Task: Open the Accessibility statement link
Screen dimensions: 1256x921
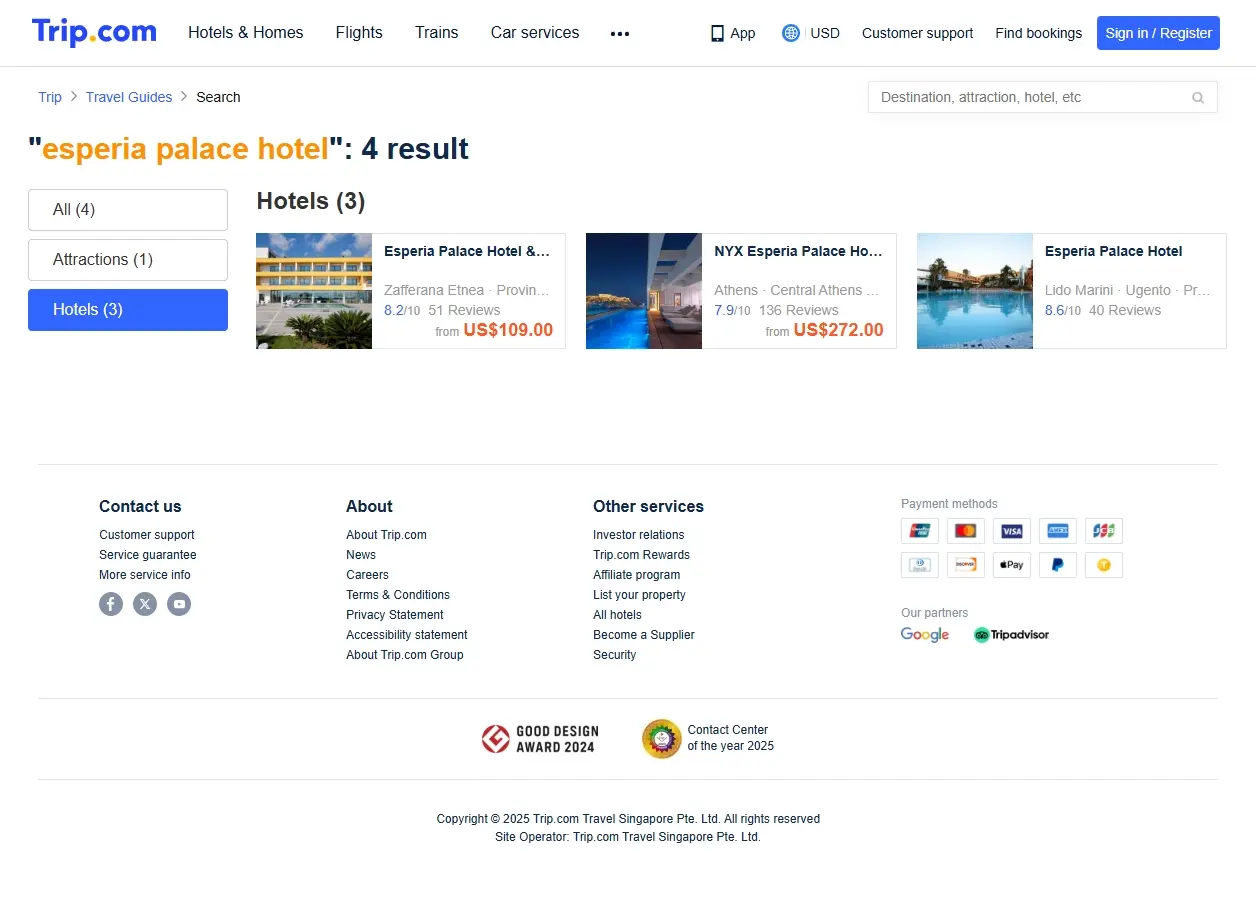Action: point(407,635)
